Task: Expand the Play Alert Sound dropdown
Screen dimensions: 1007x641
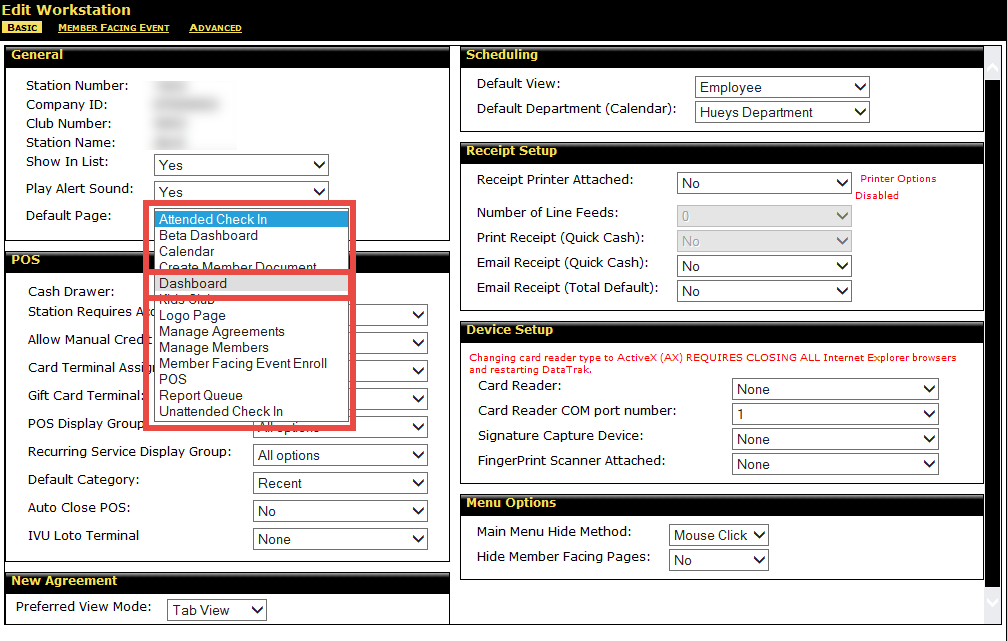Action: point(241,192)
